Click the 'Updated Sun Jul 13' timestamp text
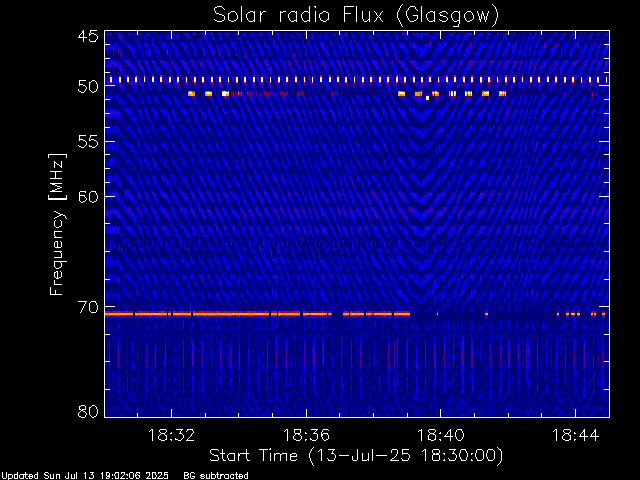 coord(85,476)
